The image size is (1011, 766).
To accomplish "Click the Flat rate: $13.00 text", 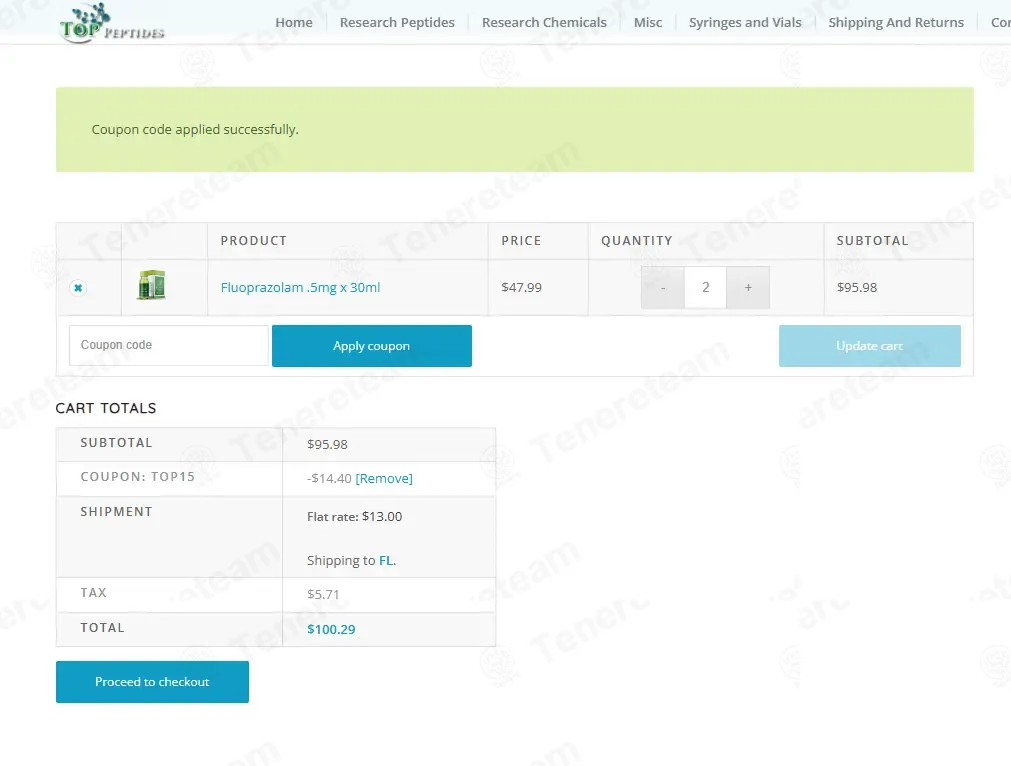I will (355, 516).
